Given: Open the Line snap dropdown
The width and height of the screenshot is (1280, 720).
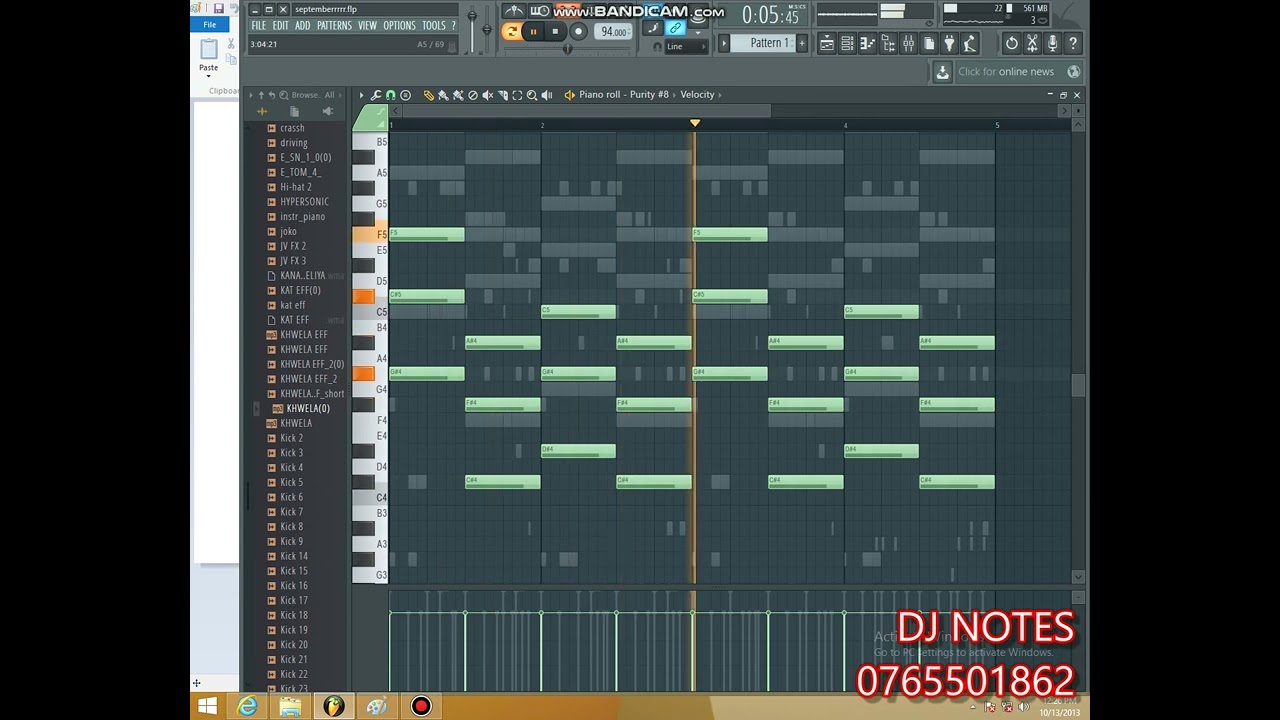Looking at the screenshot, I should (687, 47).
